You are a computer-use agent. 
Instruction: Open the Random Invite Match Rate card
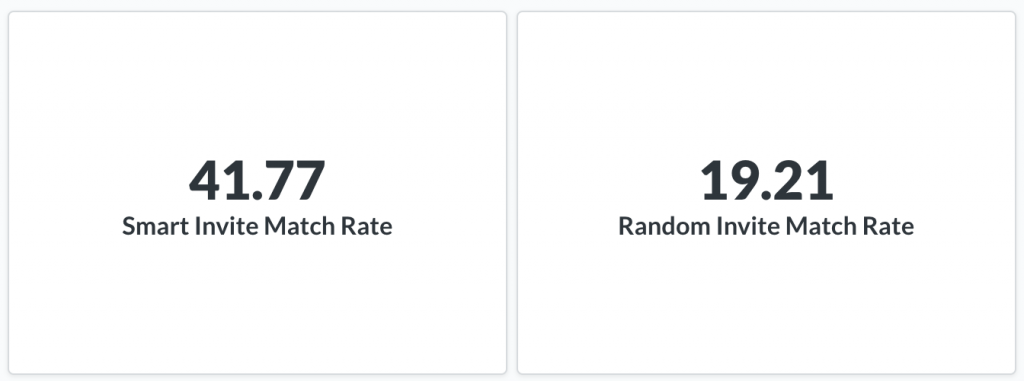click(767, 193)
